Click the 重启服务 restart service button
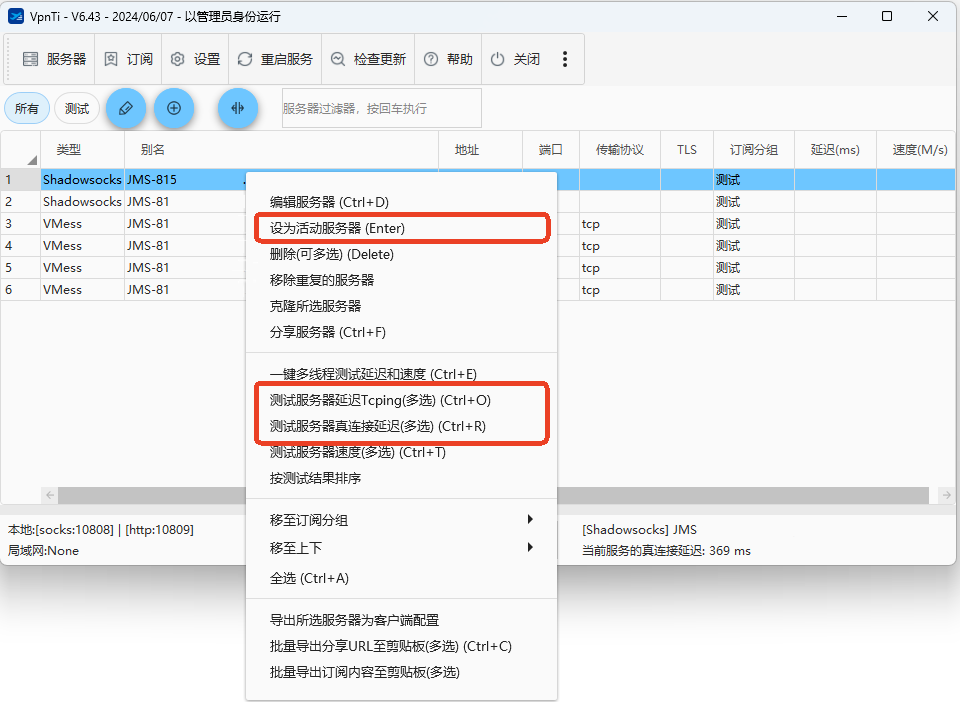960x702 pixels. coord(276,59)
